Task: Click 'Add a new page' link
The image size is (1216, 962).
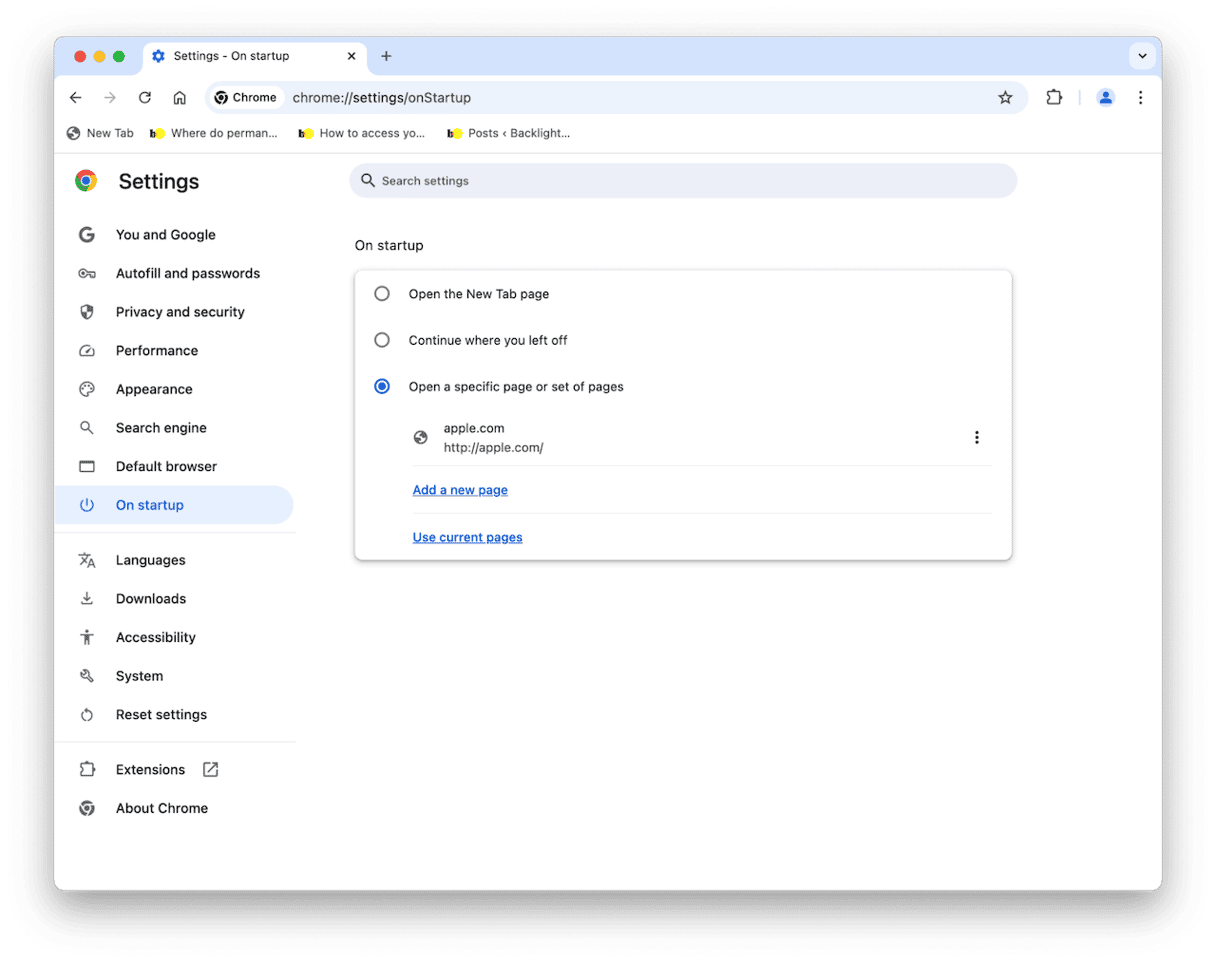Action: (460, 490)
